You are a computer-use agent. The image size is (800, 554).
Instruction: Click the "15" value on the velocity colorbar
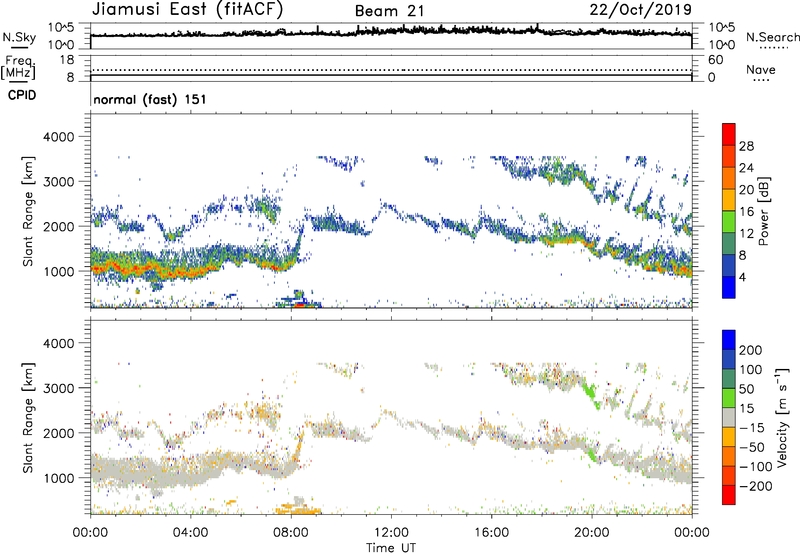coord(746,409)
